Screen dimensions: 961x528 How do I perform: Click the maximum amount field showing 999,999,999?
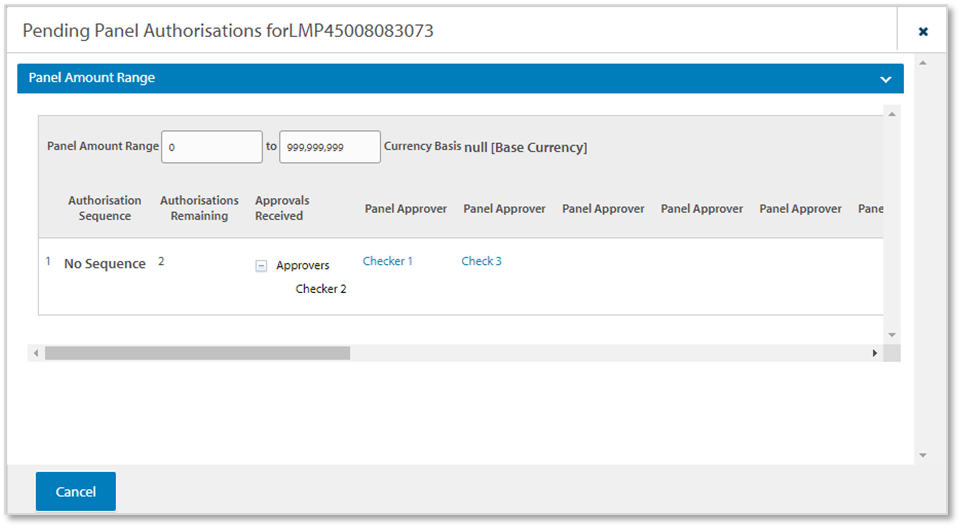(329, 147)
